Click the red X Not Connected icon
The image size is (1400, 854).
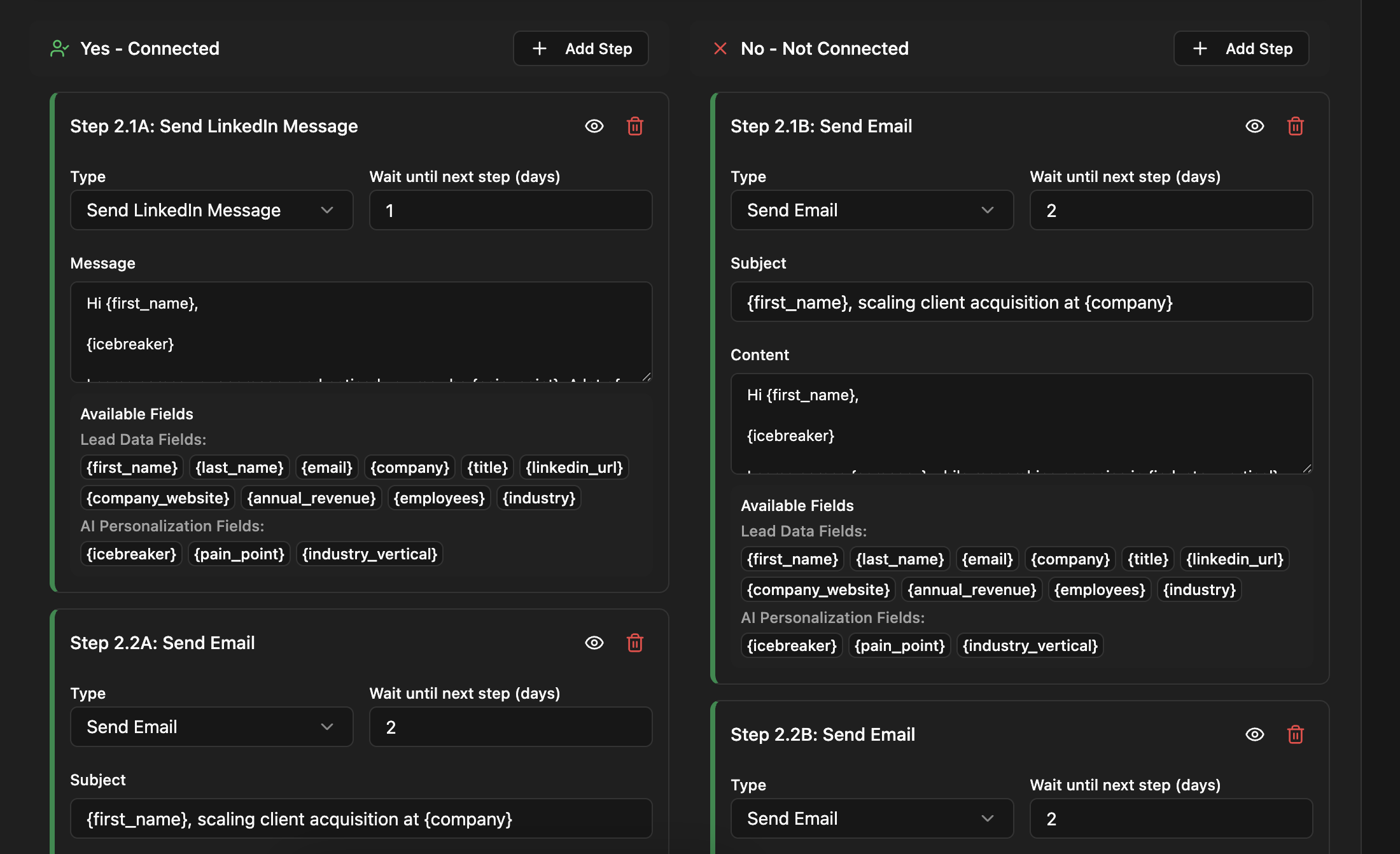720,48
